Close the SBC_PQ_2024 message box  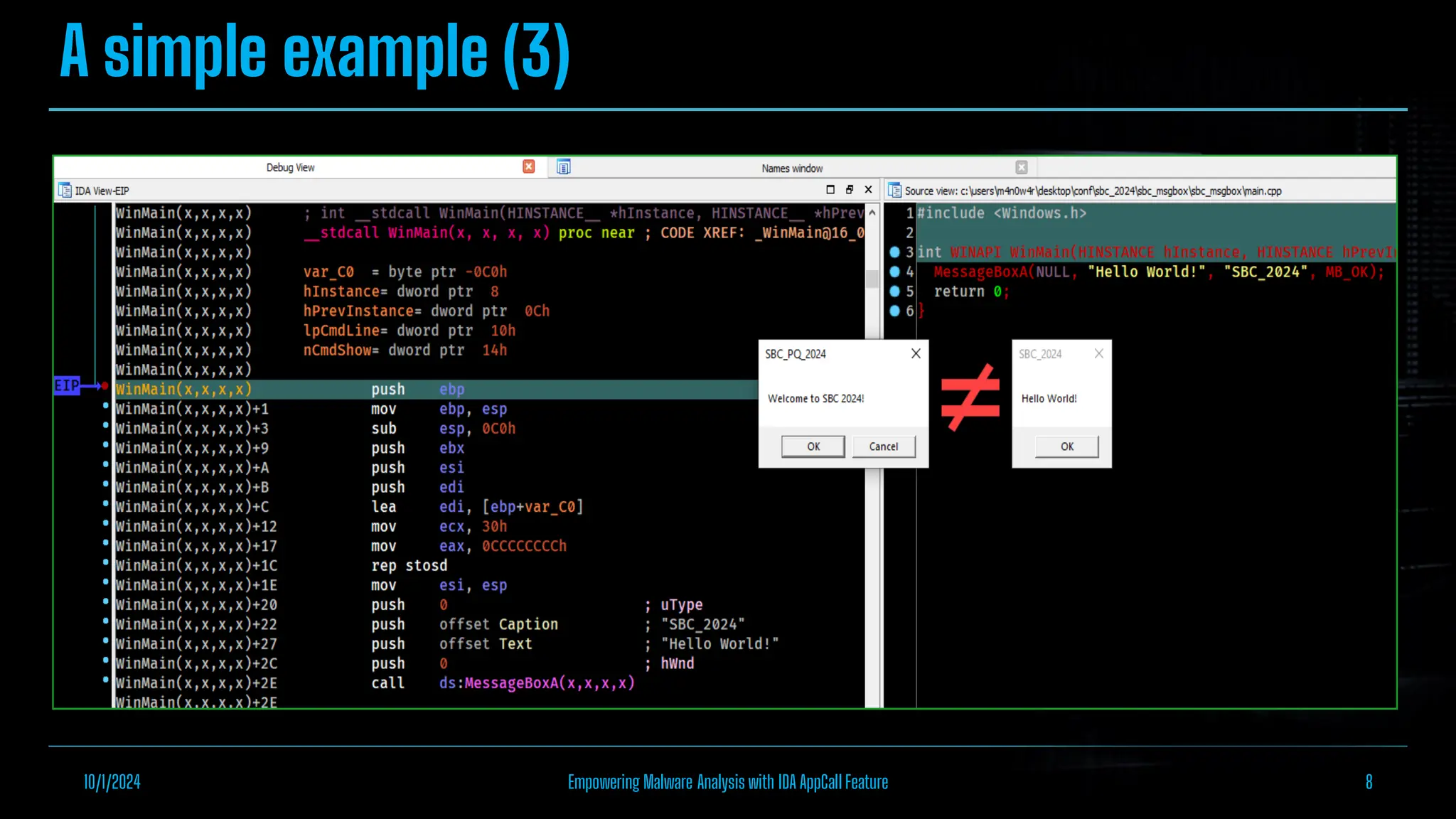coord(916,353)
